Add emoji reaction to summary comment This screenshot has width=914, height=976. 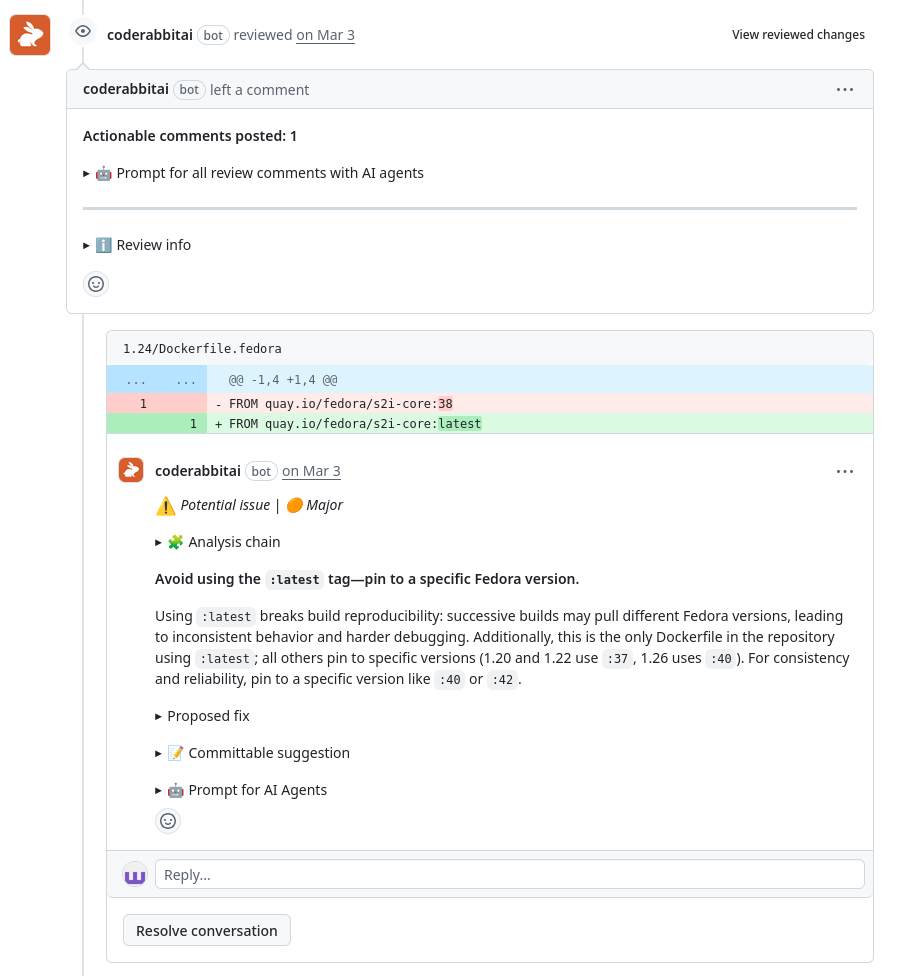point(96,284)
